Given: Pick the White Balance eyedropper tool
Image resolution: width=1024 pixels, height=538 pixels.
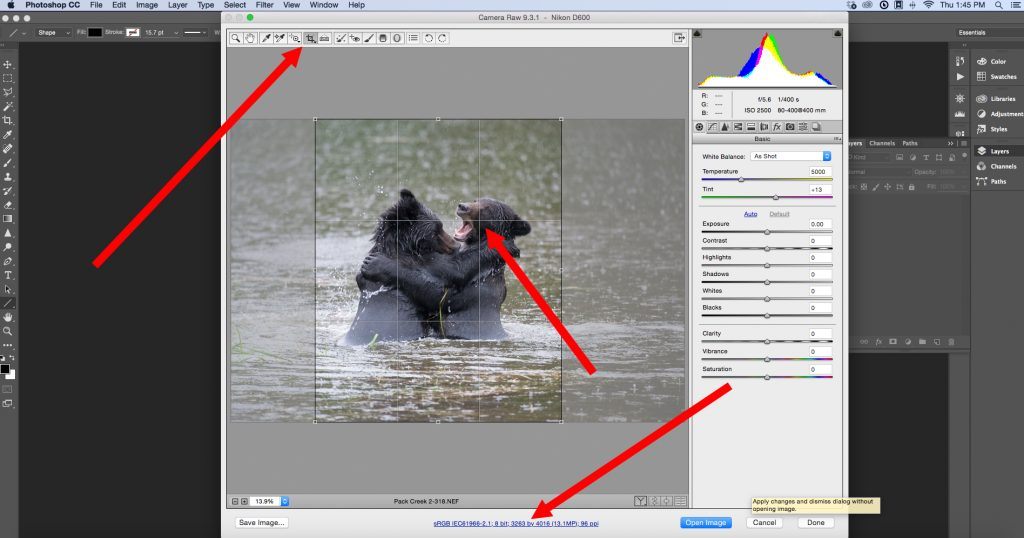Looking at the screenshot, I should (x=266, y=38).
